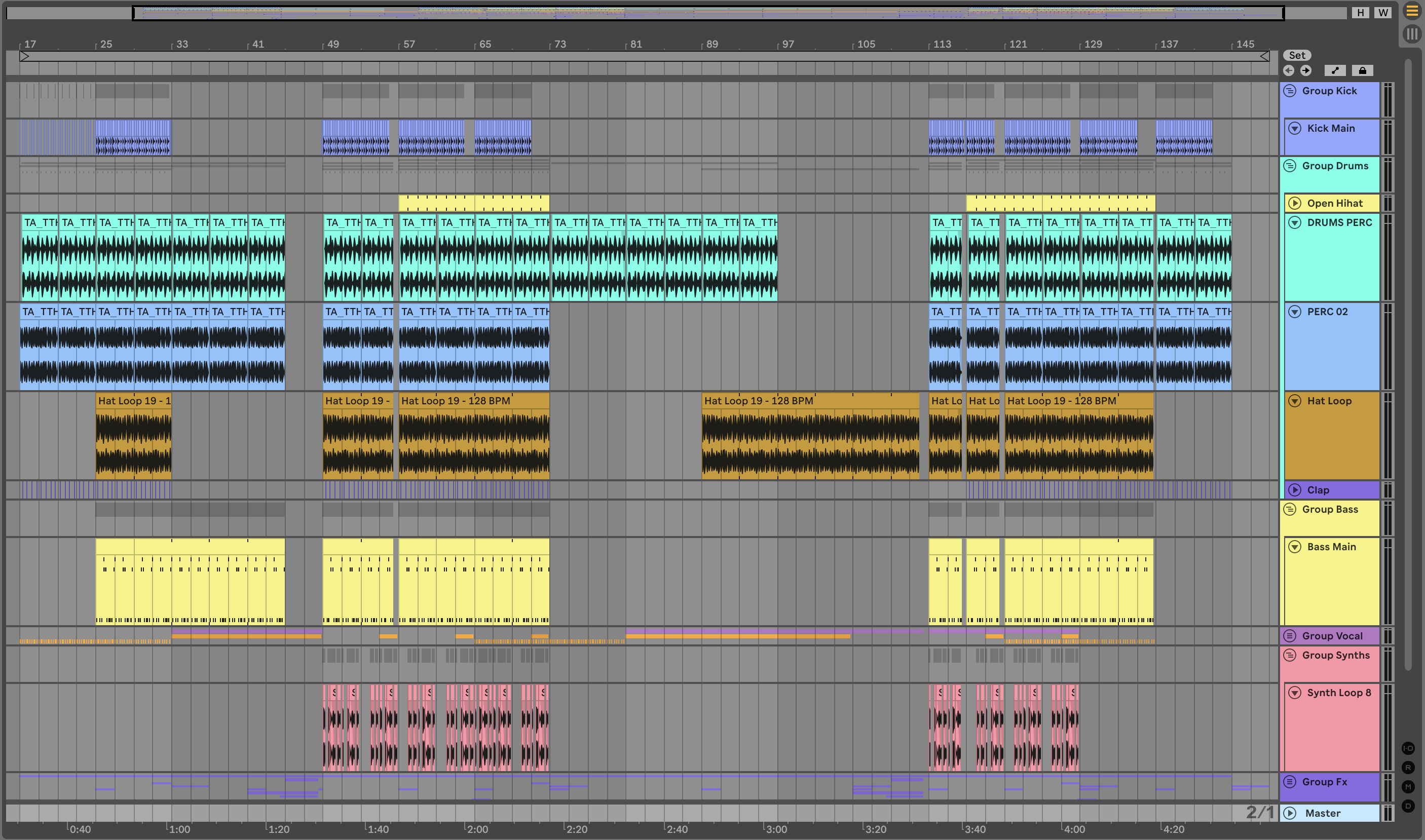Toggle the I-O section visibility
This screenshot has width=1425, height=840.
[x=1408, y=748]
